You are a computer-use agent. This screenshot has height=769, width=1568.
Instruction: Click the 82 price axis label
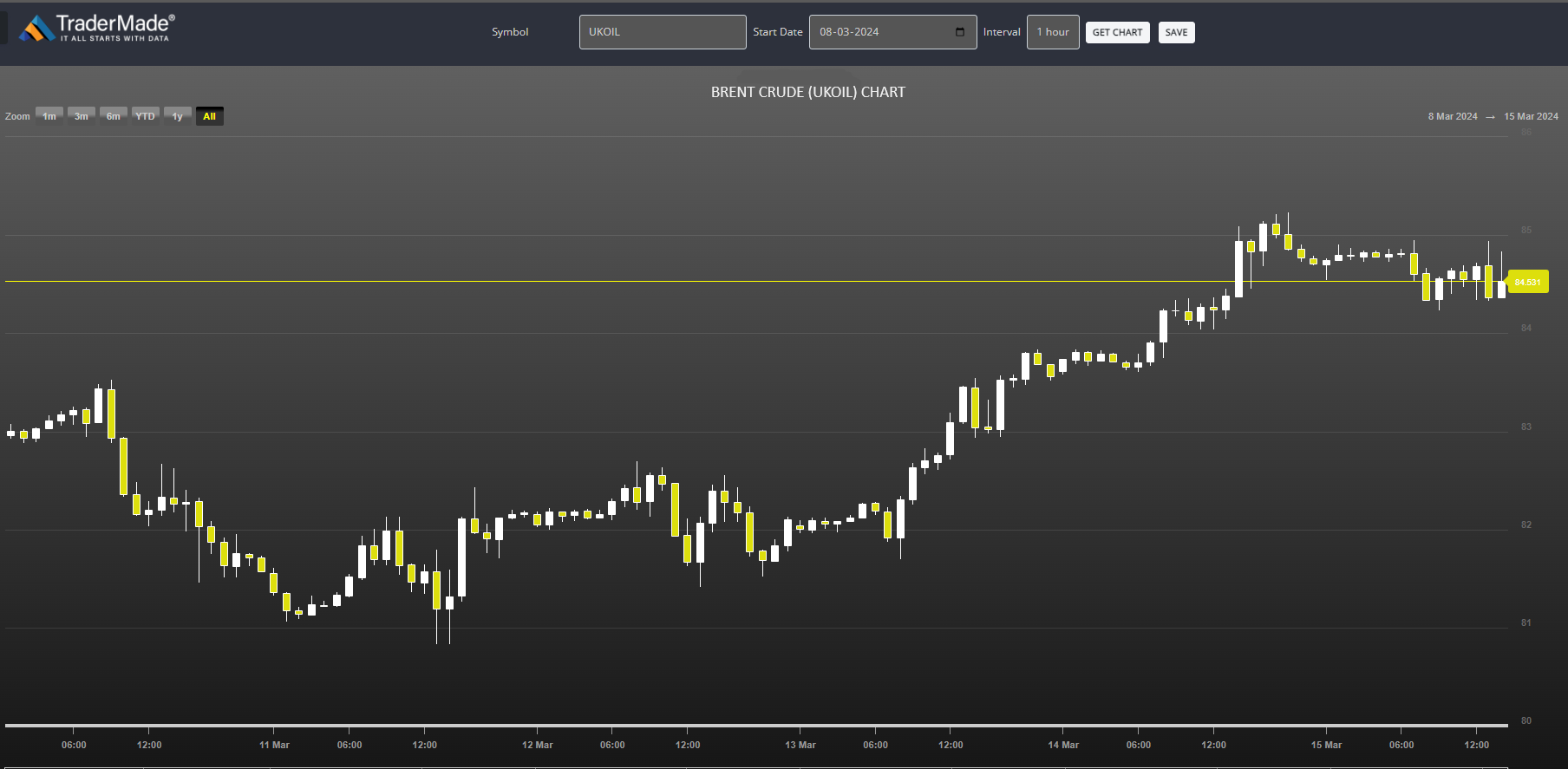(1526, 525)
